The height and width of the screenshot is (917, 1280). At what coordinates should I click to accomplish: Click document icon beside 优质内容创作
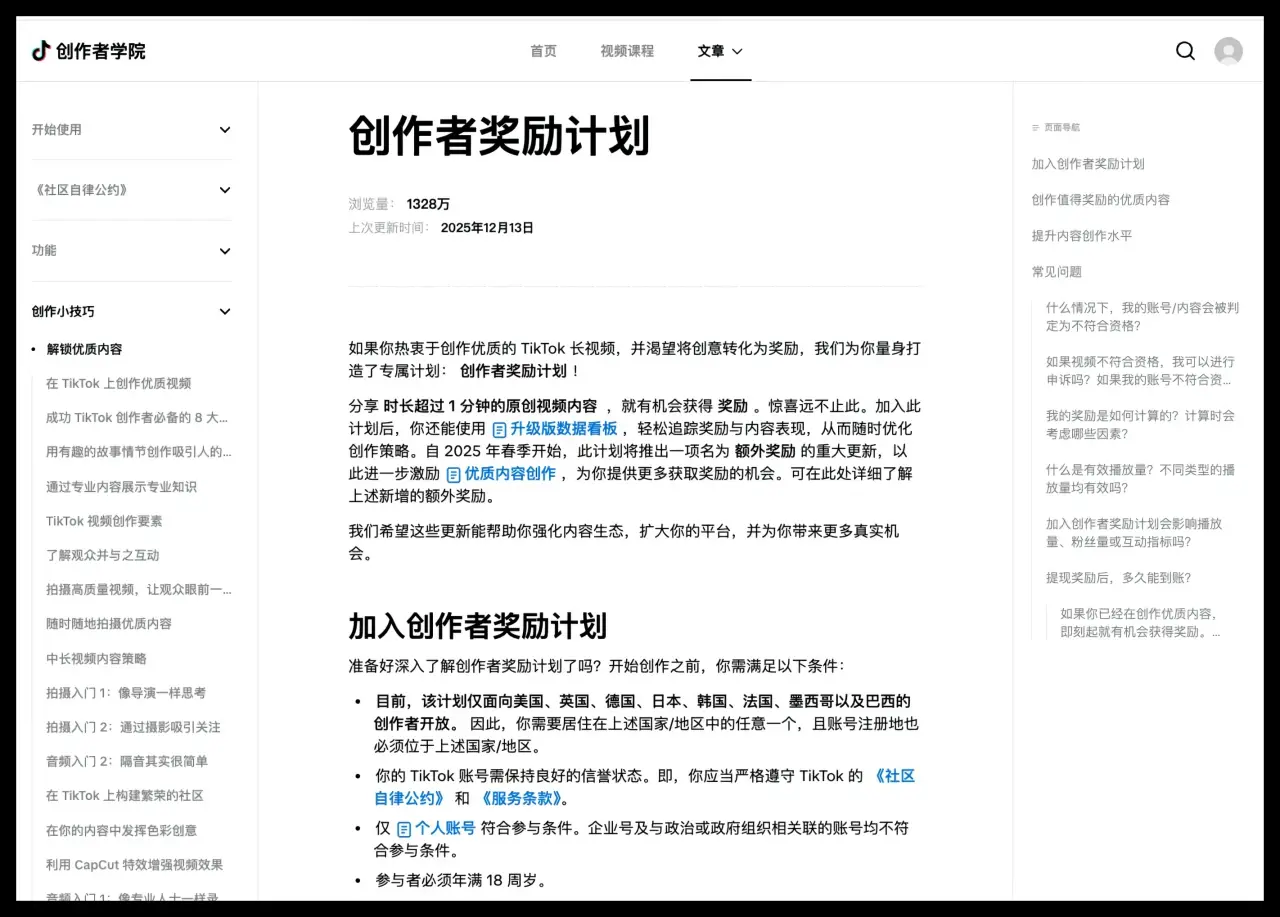click(454, 474)
